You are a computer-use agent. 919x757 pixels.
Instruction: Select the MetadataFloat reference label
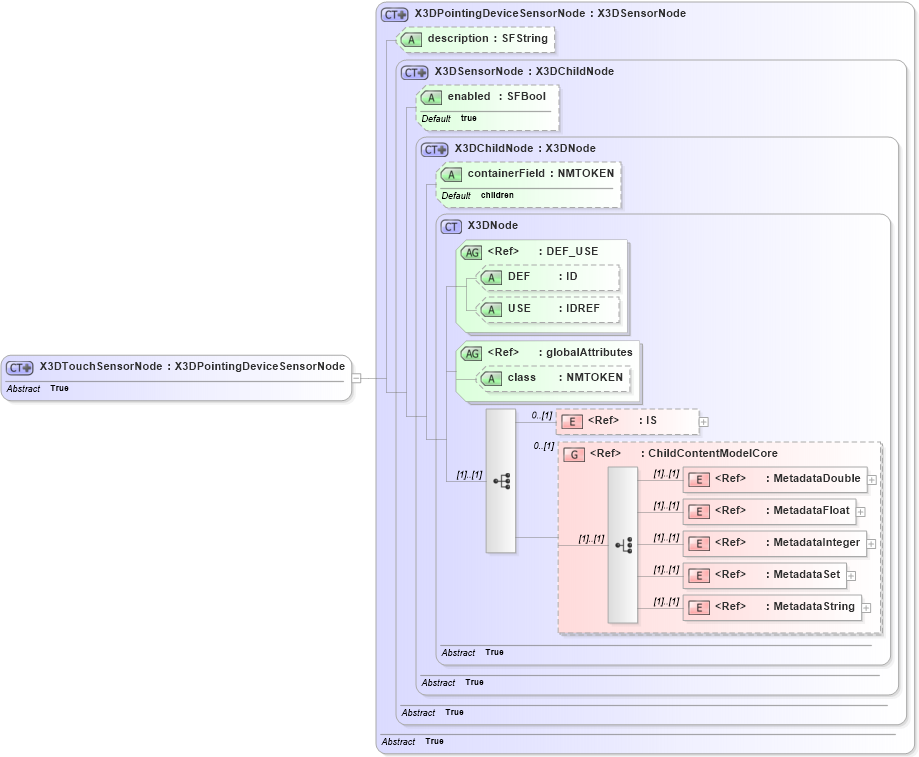click(782, 511)
